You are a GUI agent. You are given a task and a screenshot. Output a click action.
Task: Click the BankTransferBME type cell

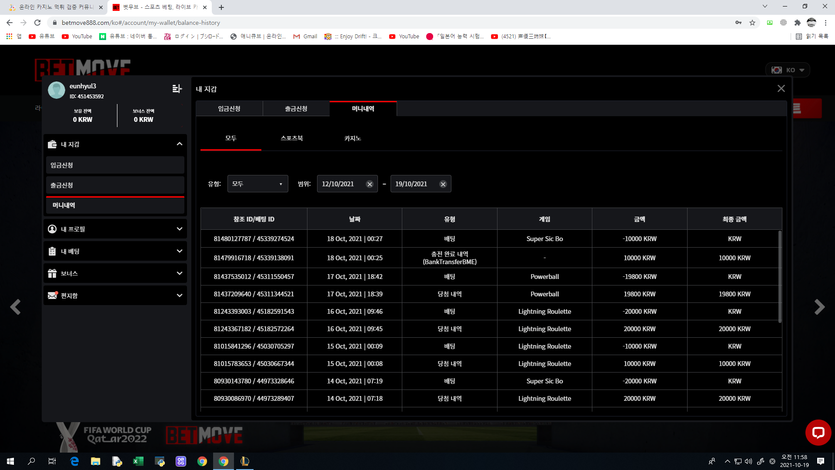tap(449, 258)
